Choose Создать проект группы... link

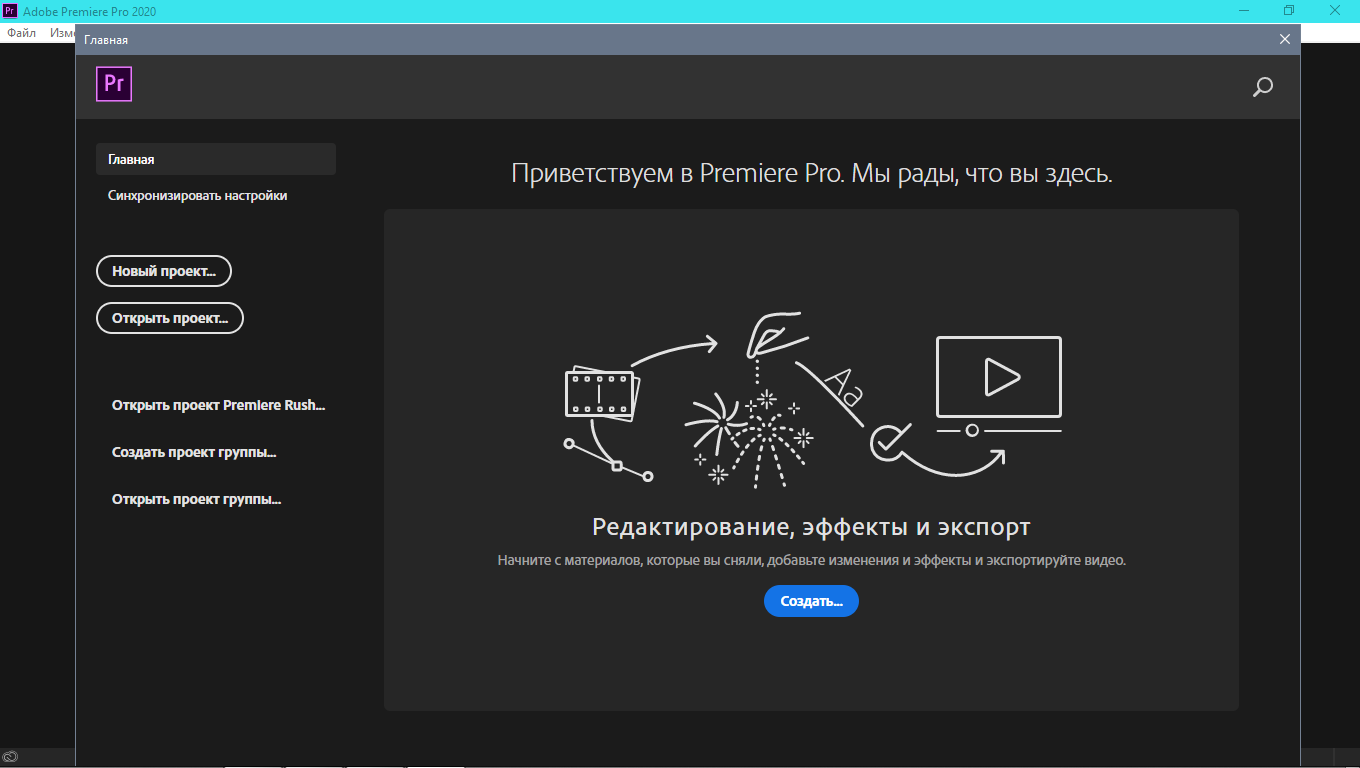pos(194,453)
